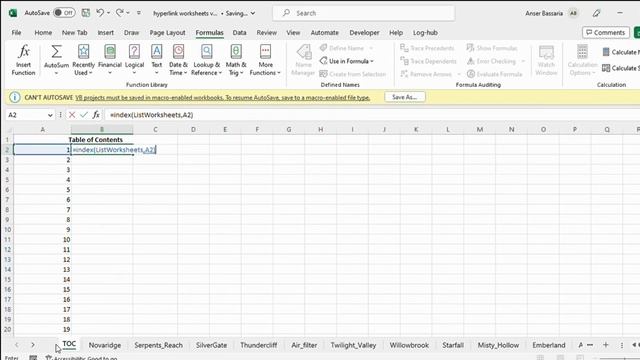Switch to the Data ribbon tab
Image resolution: width=640 pixels, height=360 pixels.
click(x=239, y=33)
